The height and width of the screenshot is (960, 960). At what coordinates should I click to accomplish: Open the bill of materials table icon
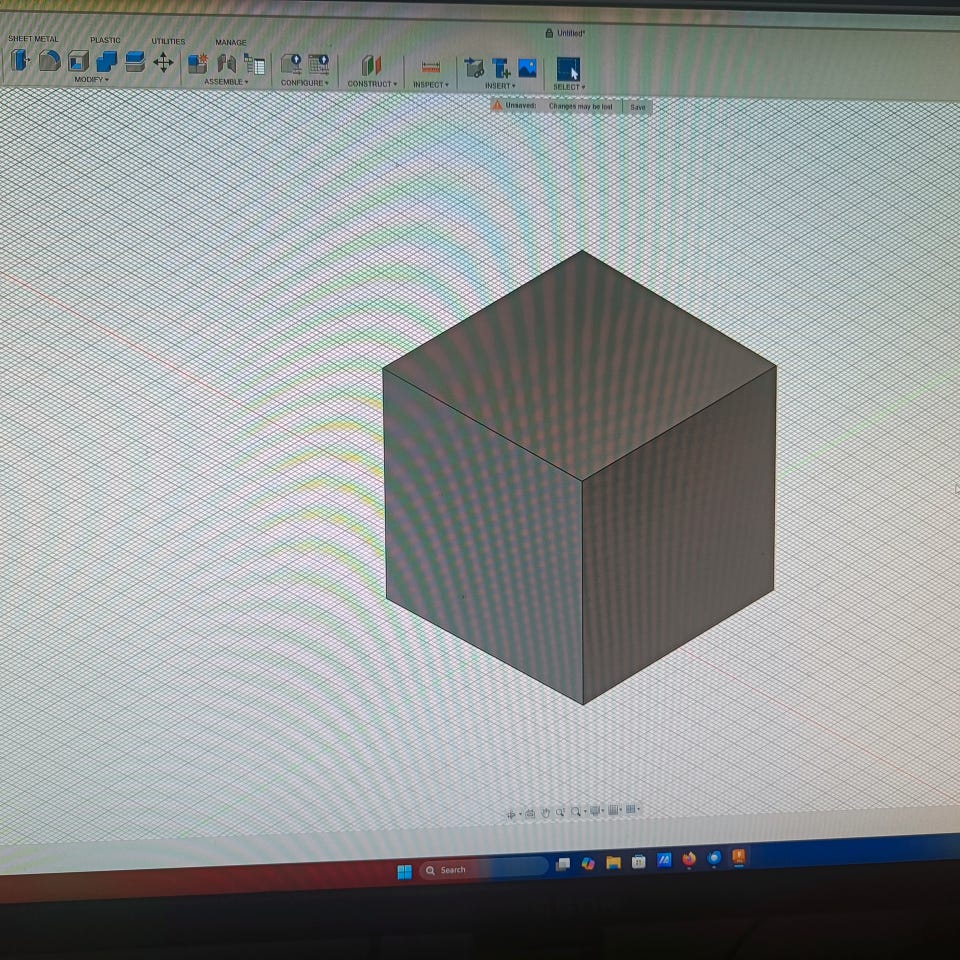[255, 64]
